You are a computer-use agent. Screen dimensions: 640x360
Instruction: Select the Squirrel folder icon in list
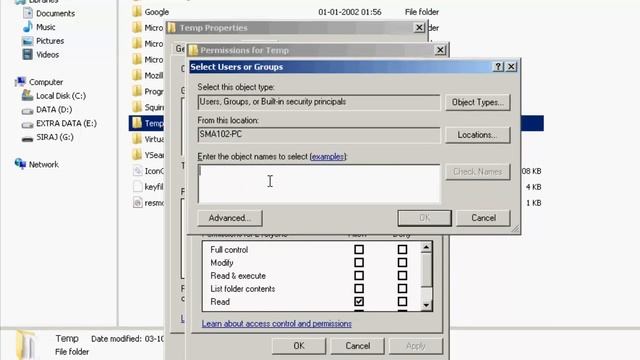coord(137,107)
